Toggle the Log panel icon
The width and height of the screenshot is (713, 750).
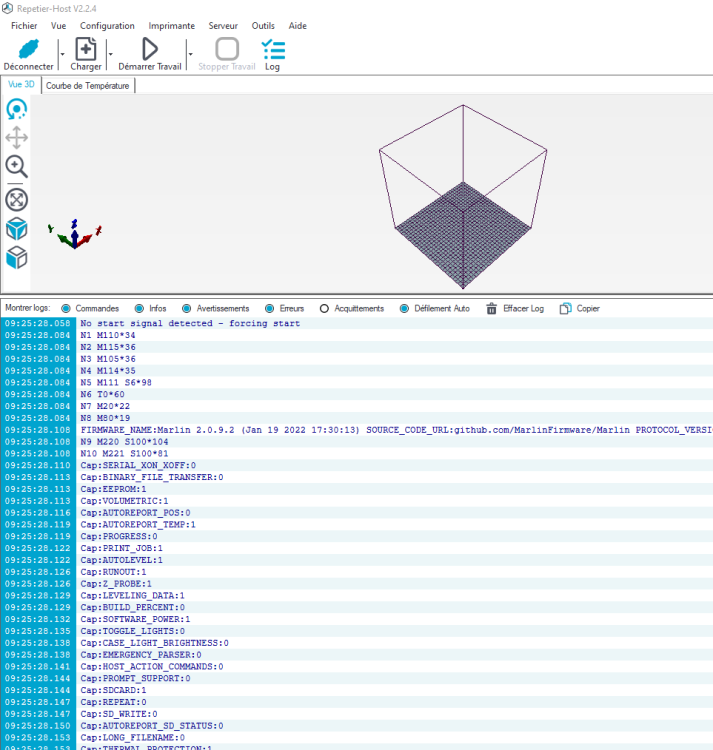272,49
